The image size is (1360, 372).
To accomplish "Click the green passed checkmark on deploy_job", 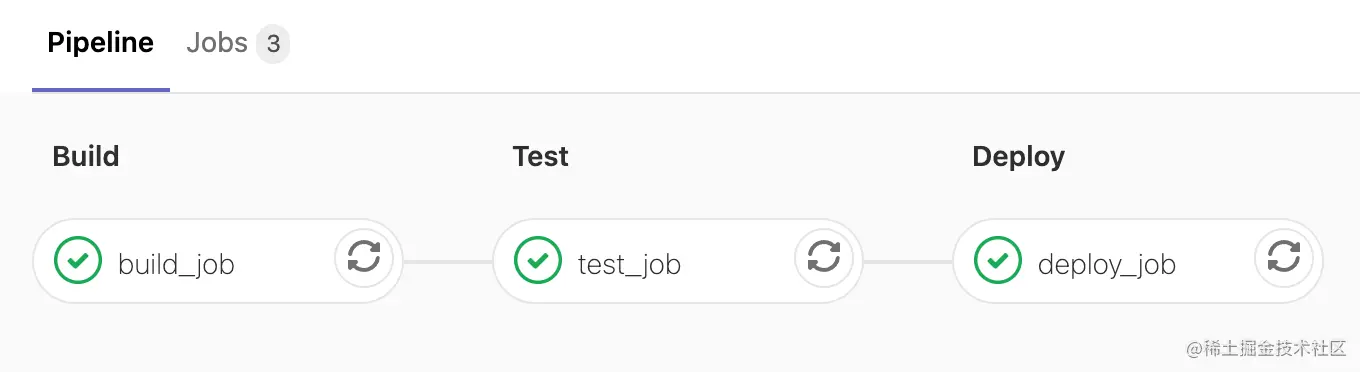I will pos(998,261).
